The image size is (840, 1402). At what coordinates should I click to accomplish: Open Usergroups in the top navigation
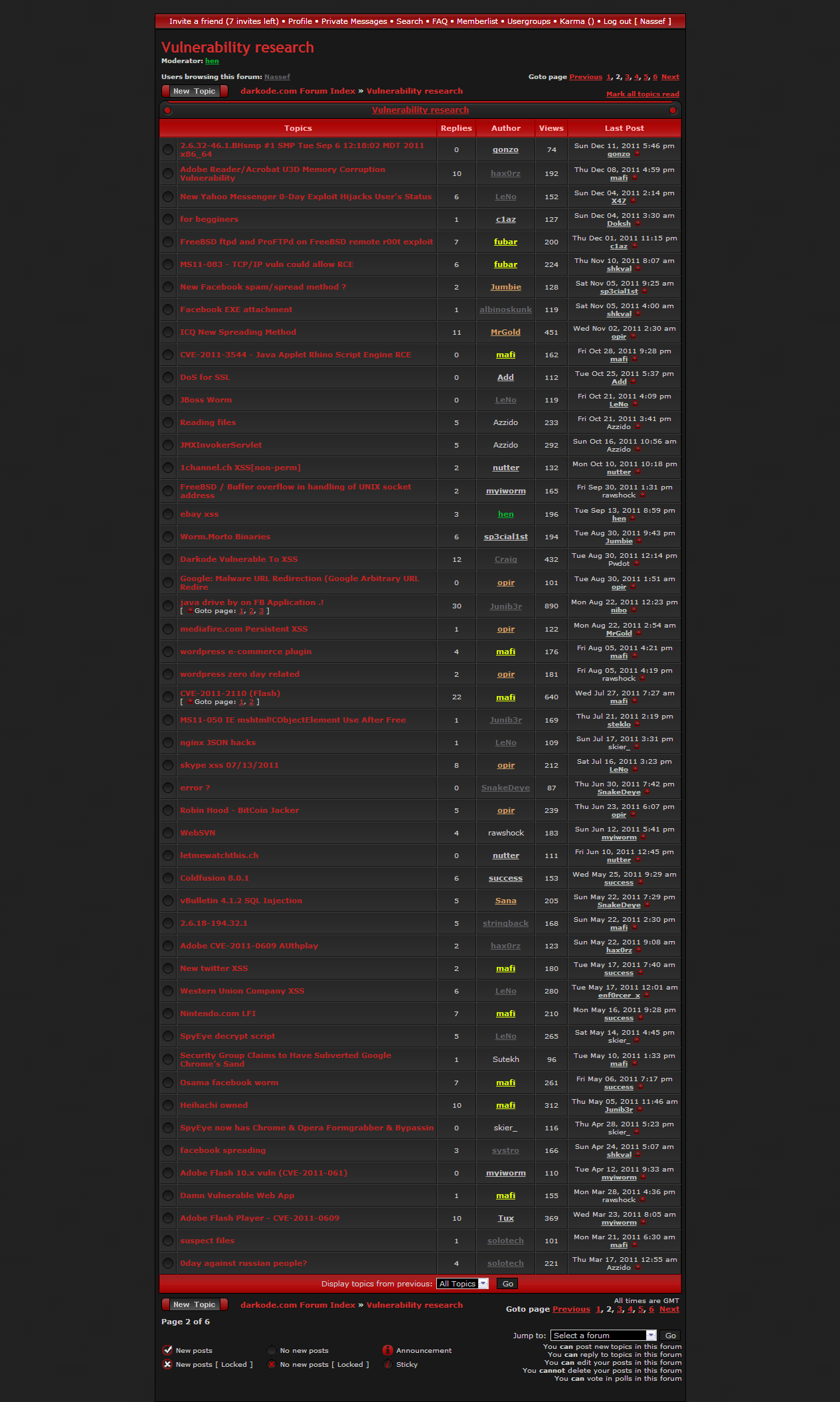(529, 21)
